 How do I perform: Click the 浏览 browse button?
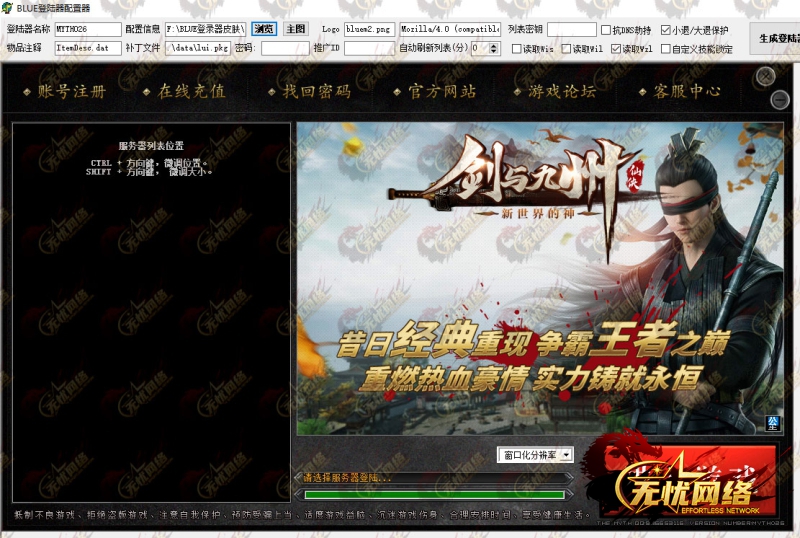pos(264,29)
